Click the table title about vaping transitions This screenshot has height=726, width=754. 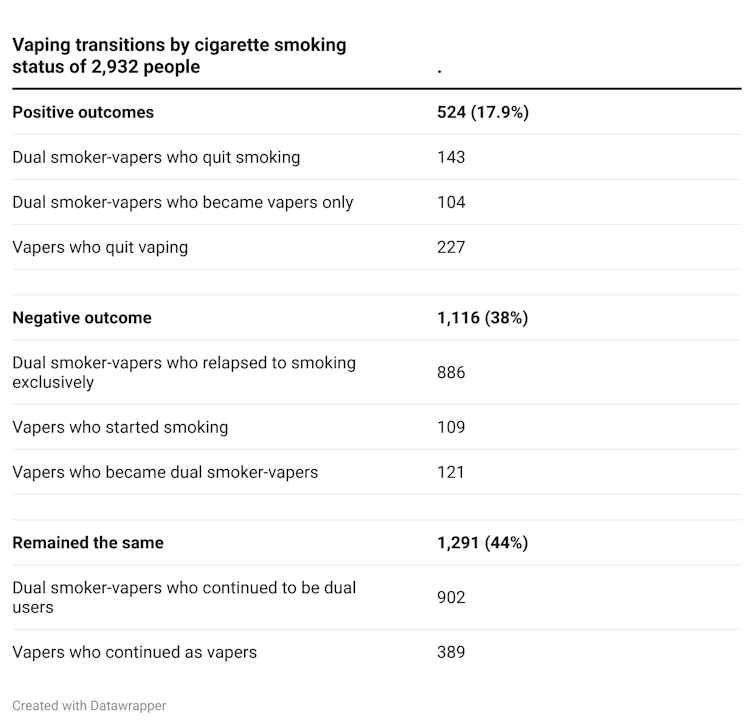[179, 56]
